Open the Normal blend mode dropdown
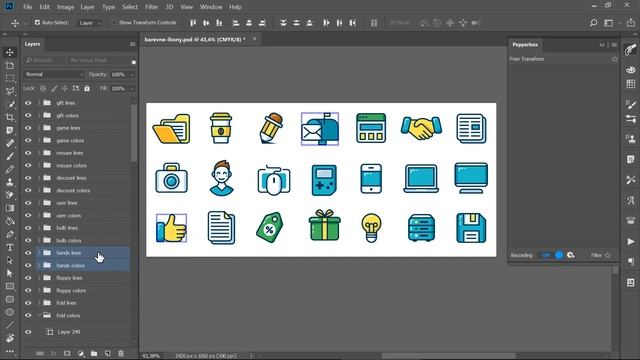 [53, 74]
